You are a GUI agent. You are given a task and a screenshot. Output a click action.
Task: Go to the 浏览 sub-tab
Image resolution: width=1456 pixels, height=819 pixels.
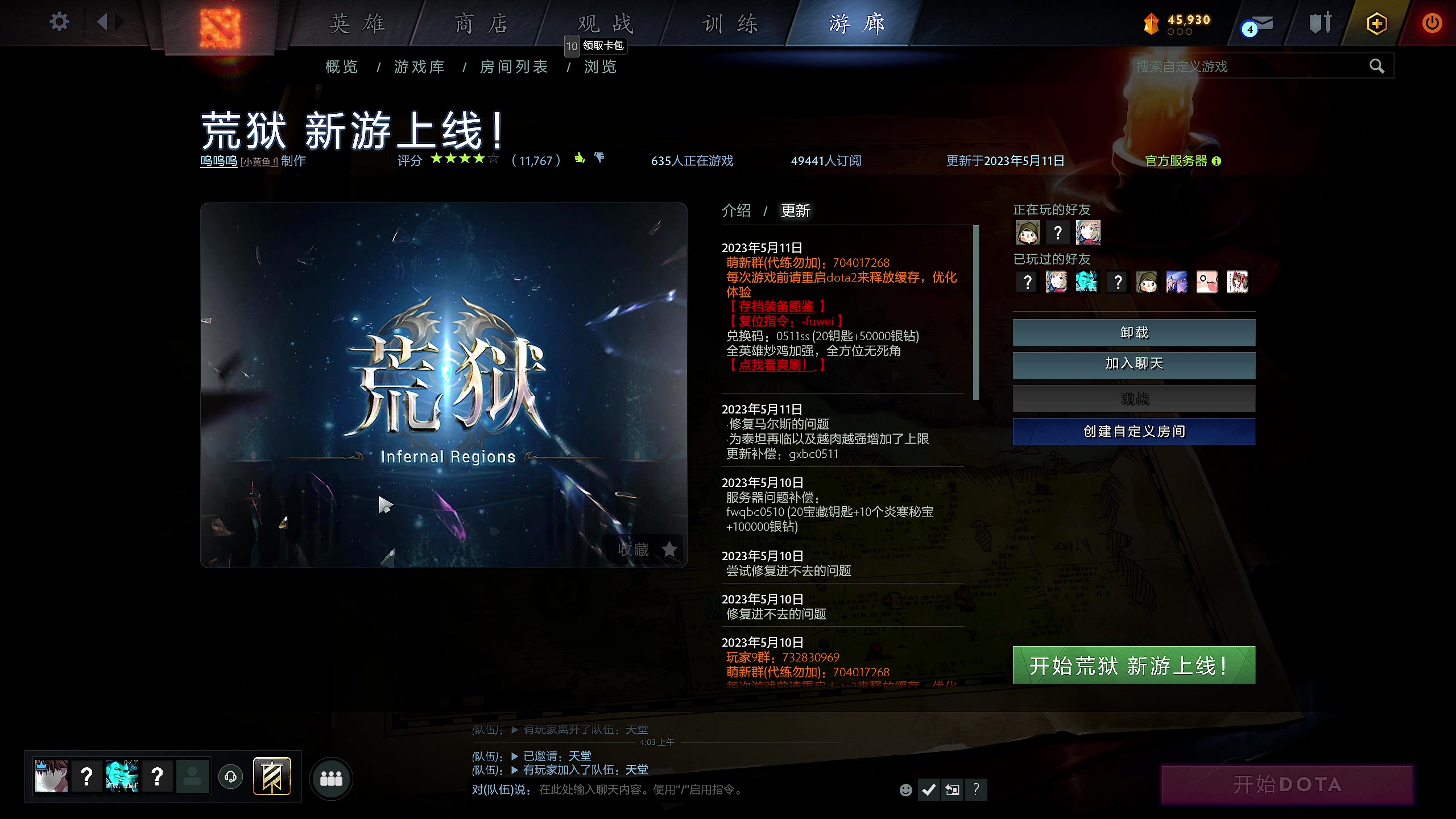coord(600,67)
